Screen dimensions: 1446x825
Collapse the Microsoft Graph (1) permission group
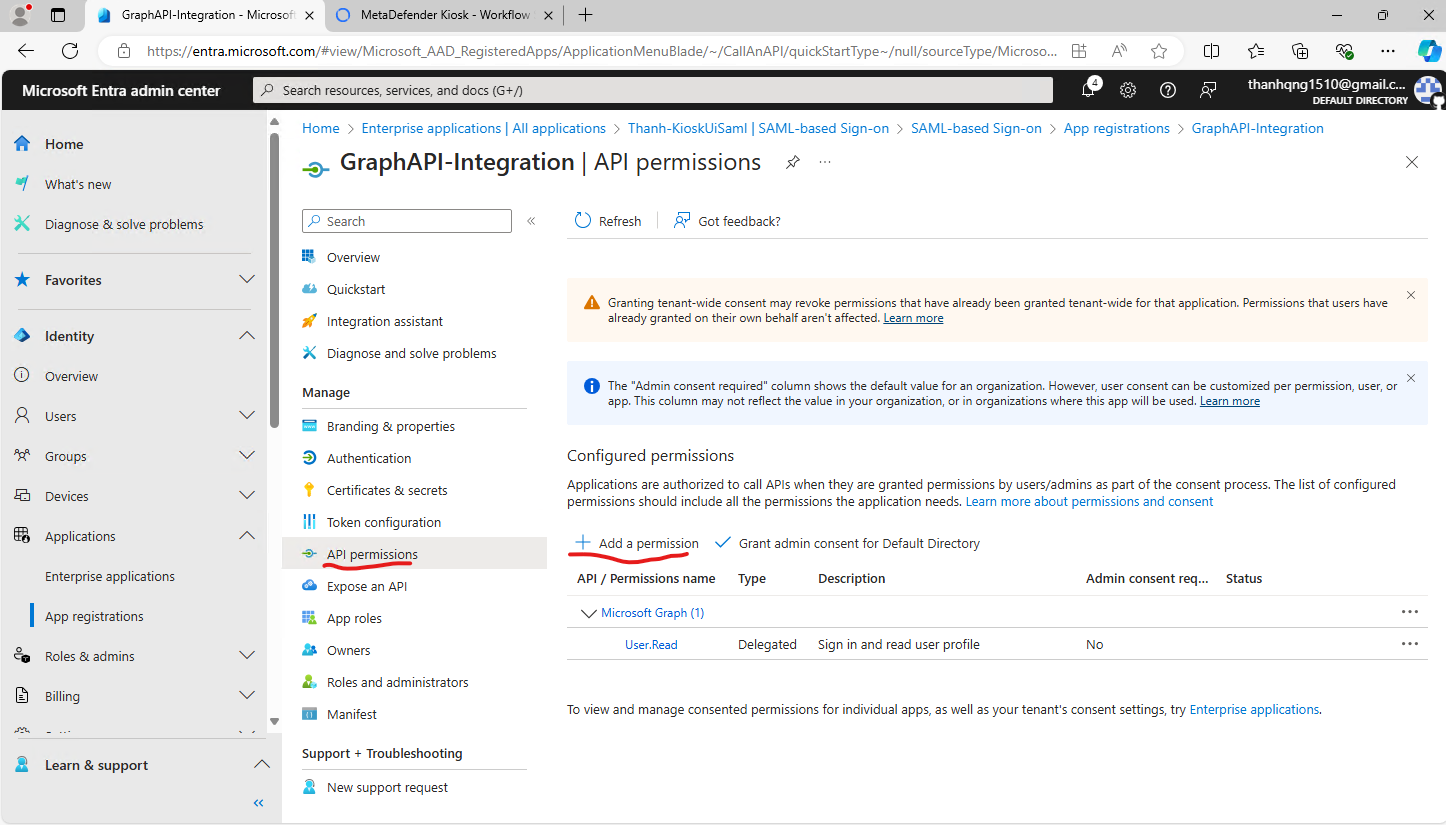588,613
